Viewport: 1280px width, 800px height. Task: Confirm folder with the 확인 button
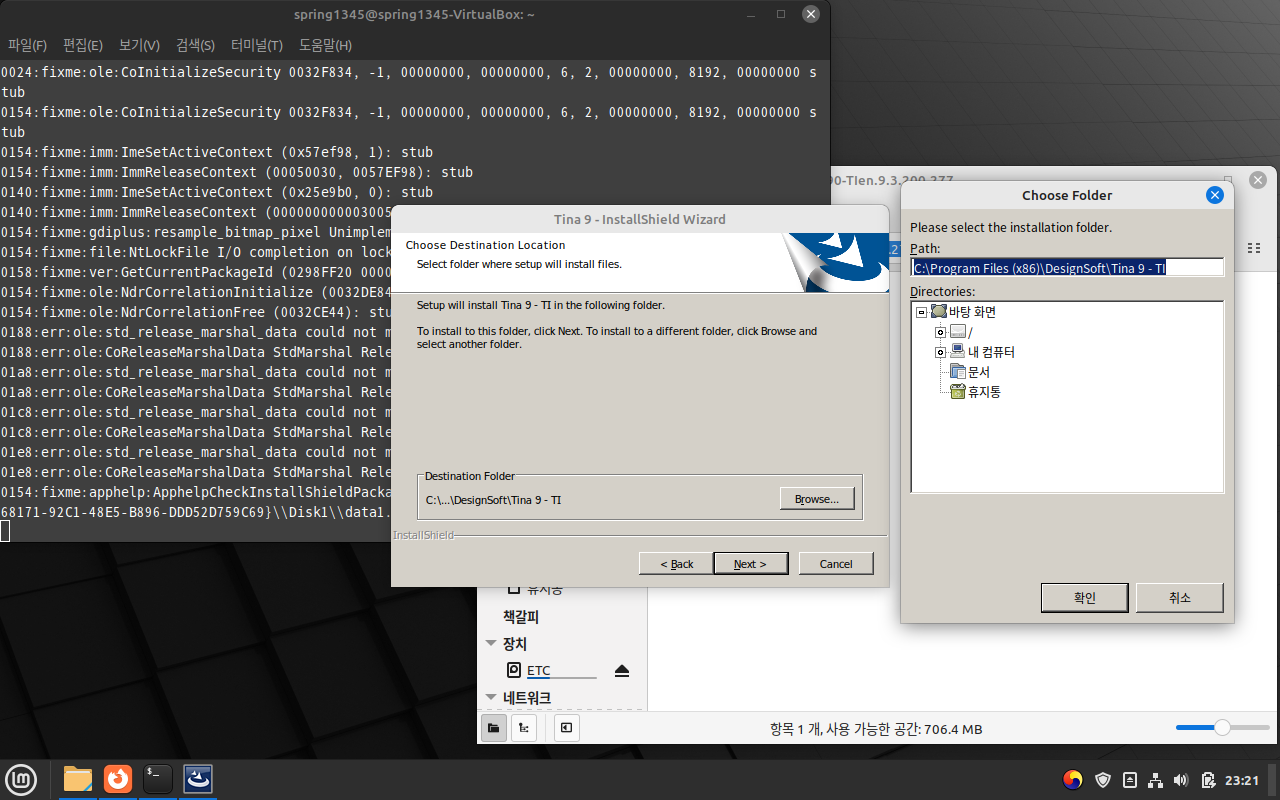(x=1085, y=598)
